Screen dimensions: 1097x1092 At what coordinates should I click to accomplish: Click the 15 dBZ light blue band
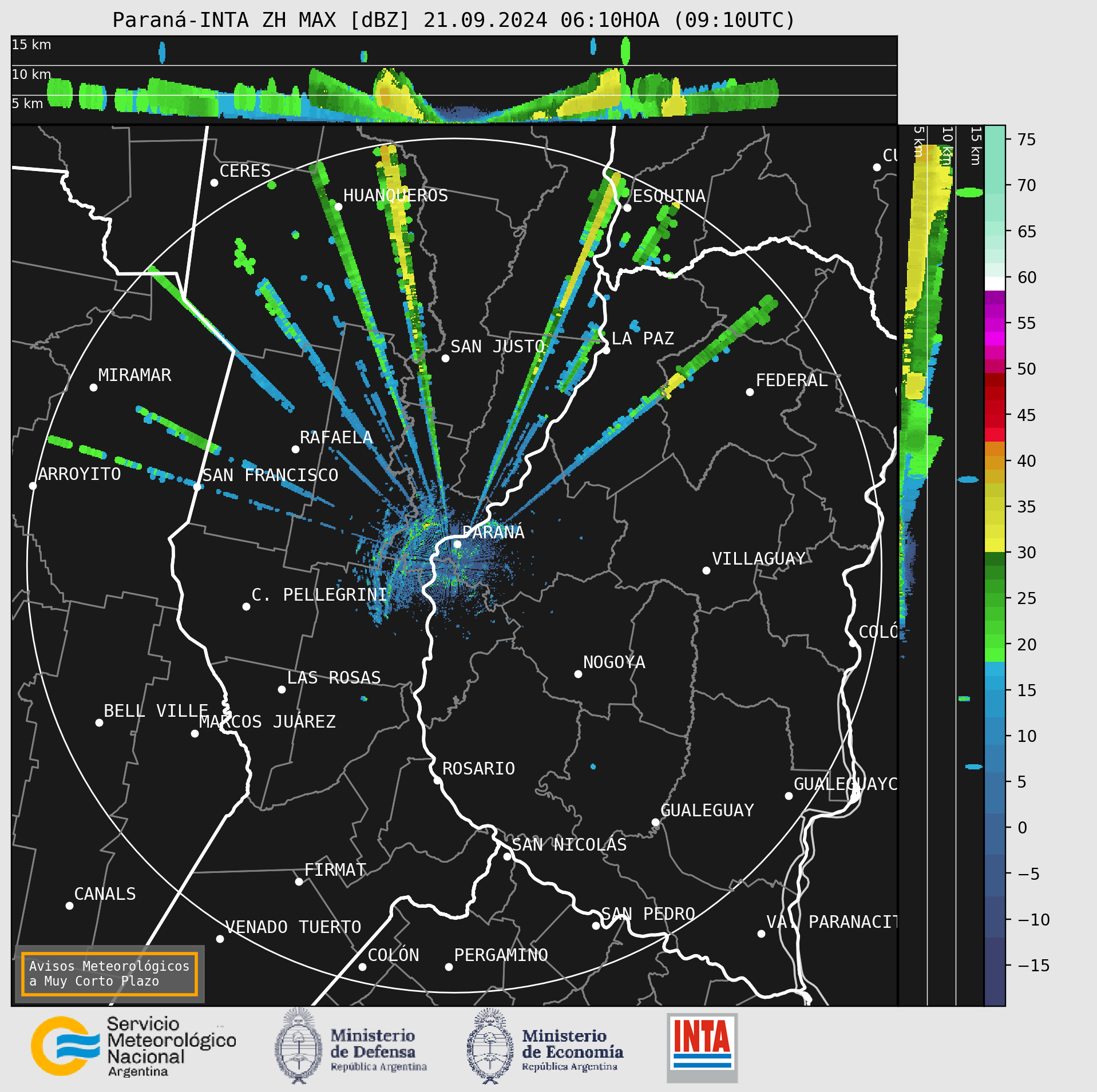click(x=995, y=684)
